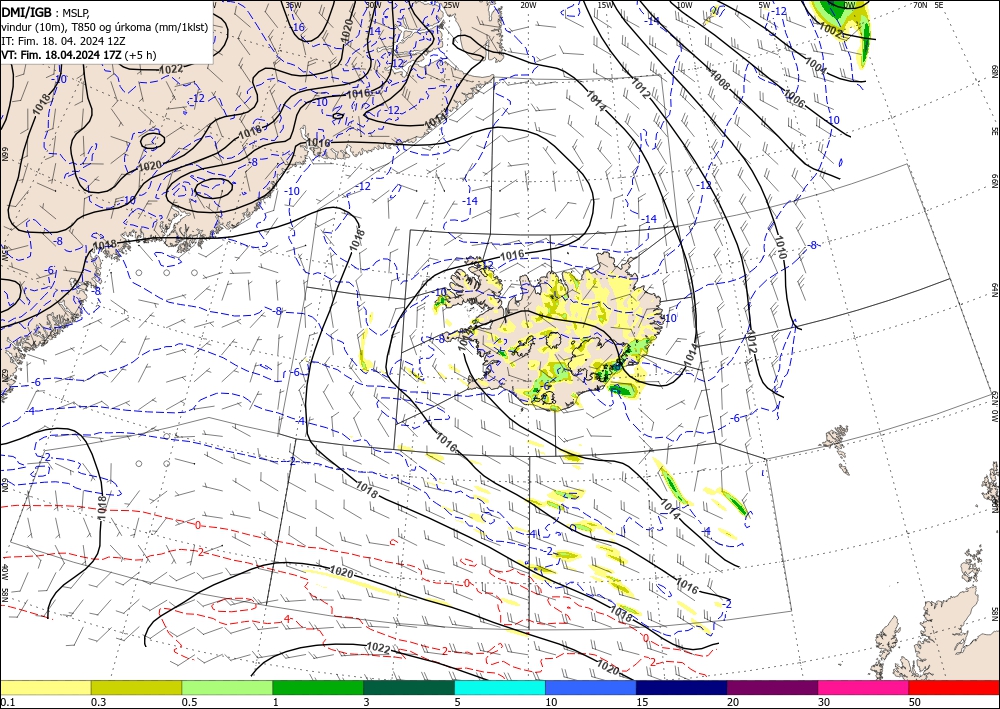Image resolution: width=1000 pixels, height=709 pixels.
Task: Click the purple 20–30 legend swatch
Action: pyautogui.click(x=772, y=687)
